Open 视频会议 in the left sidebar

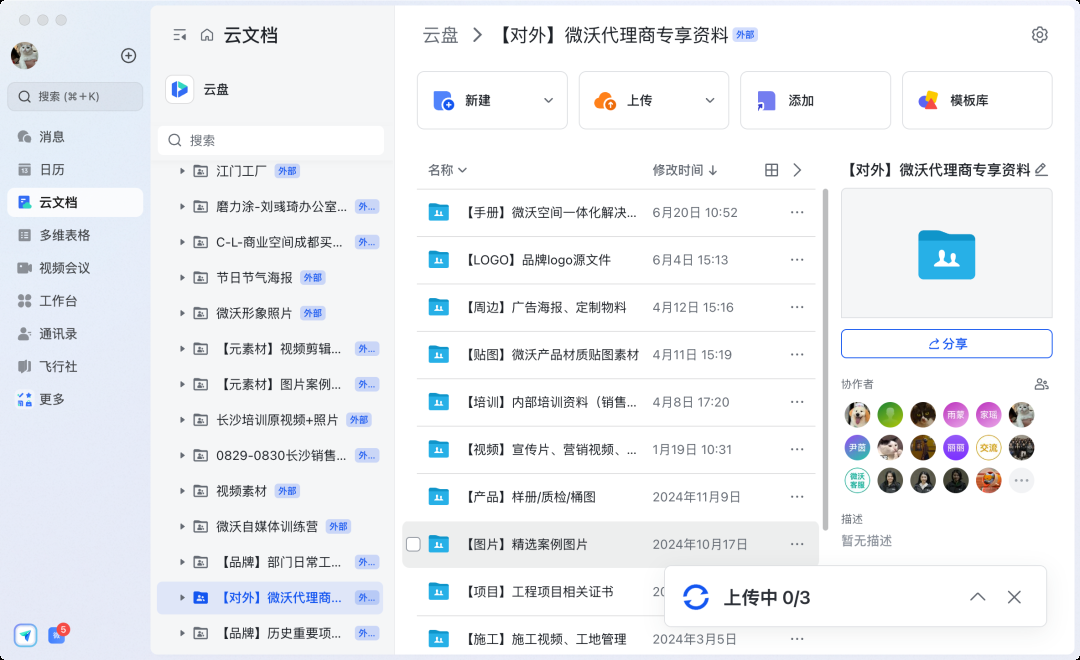point(75,268)
